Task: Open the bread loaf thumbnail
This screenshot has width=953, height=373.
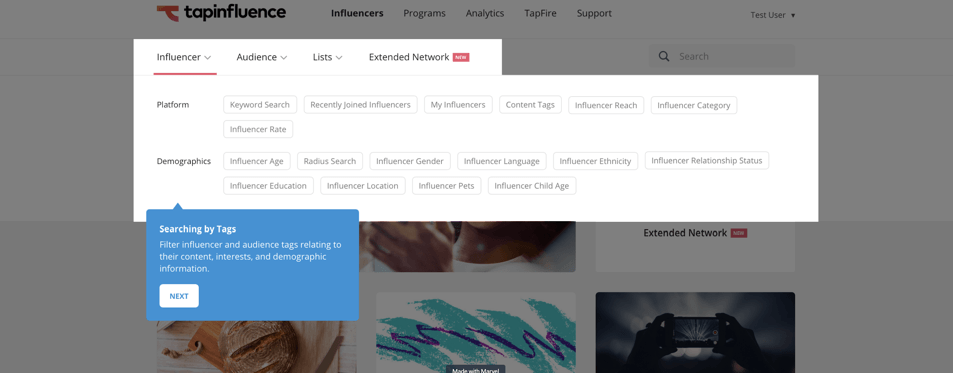Action: 257,346
